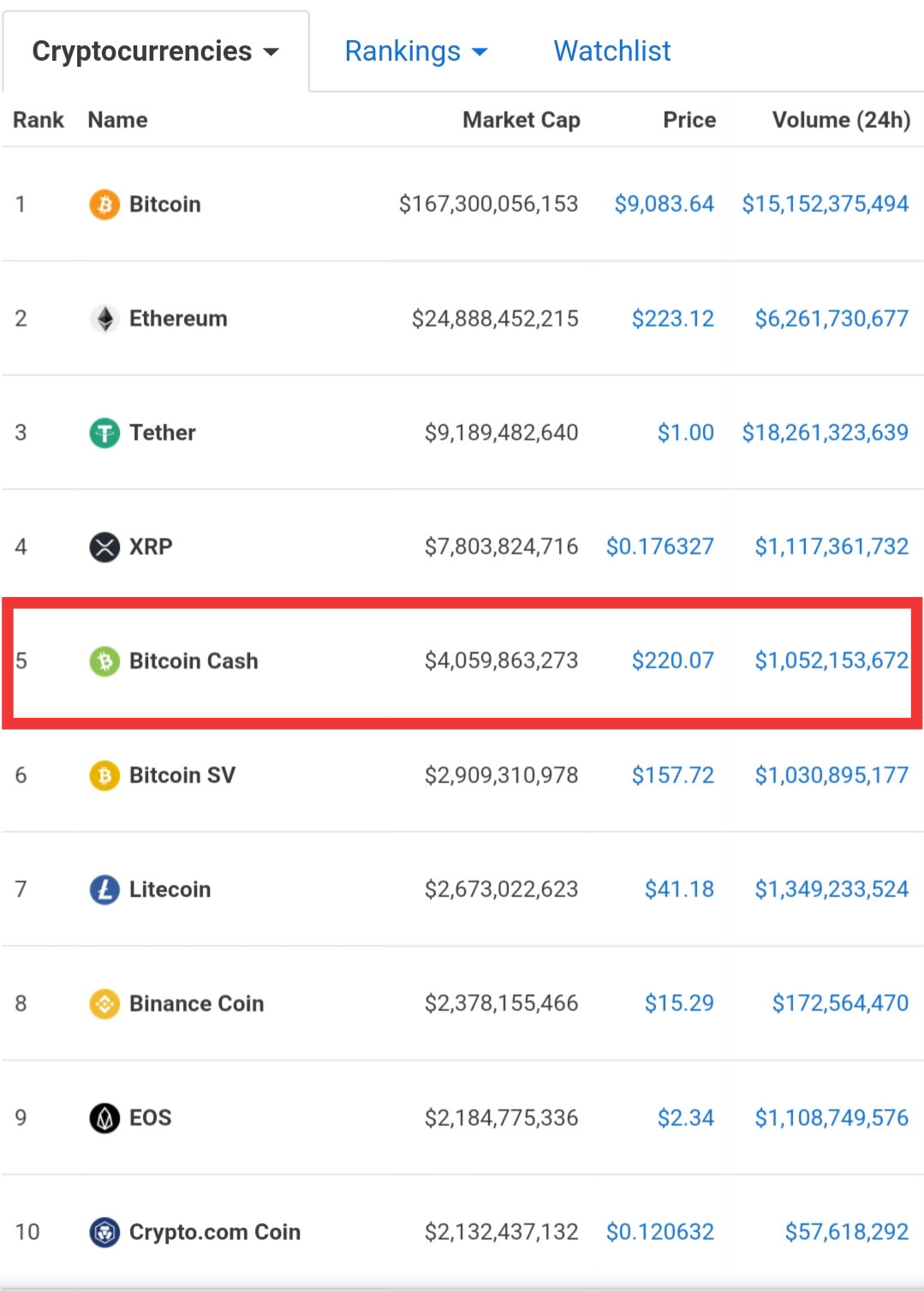The height and width of the screenshot is (1291, 924).
Task: Click the green Bitcoin Cash logo icon
Action: 104,660
